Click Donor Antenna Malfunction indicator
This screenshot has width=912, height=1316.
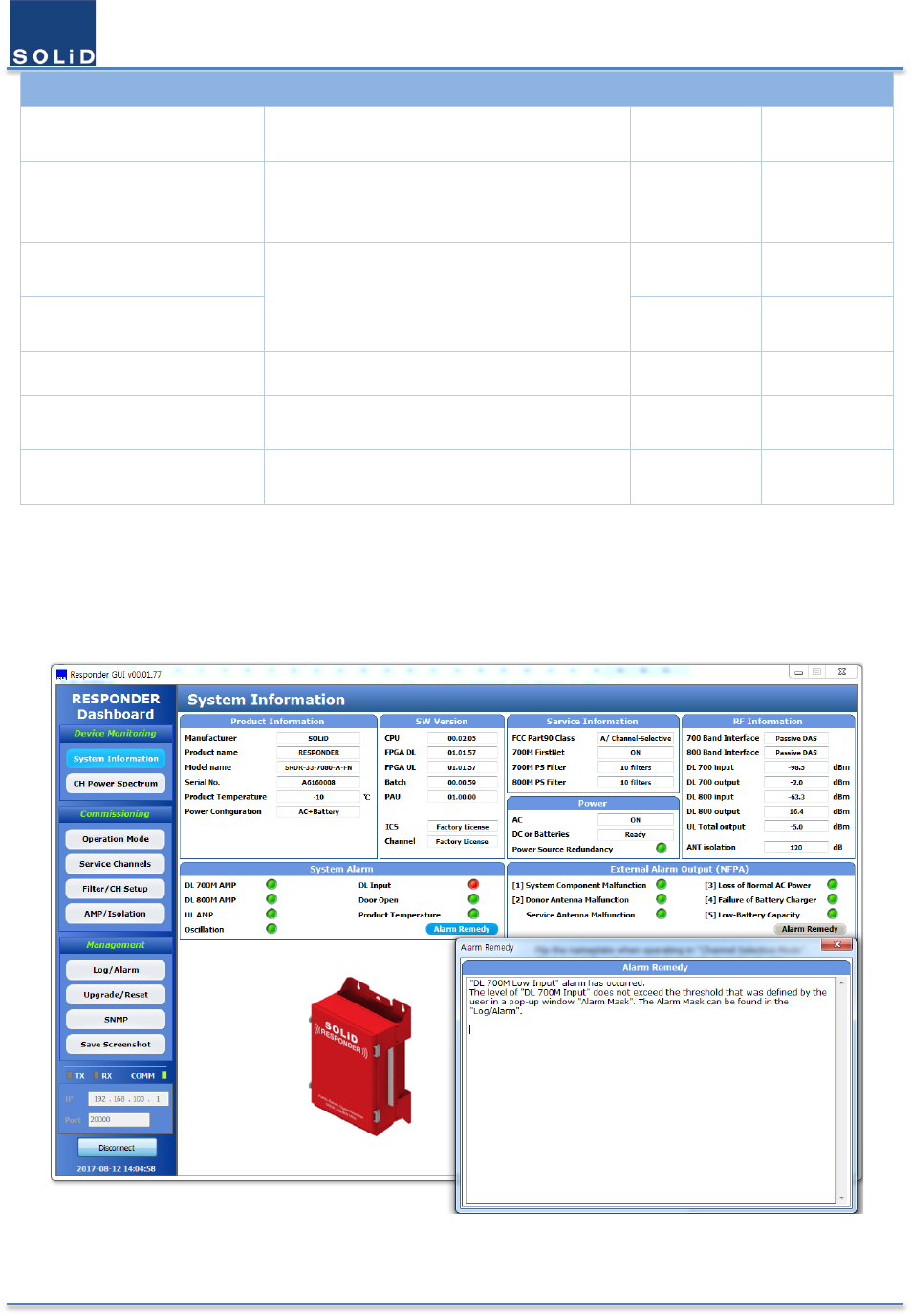(x=662, y=899)
